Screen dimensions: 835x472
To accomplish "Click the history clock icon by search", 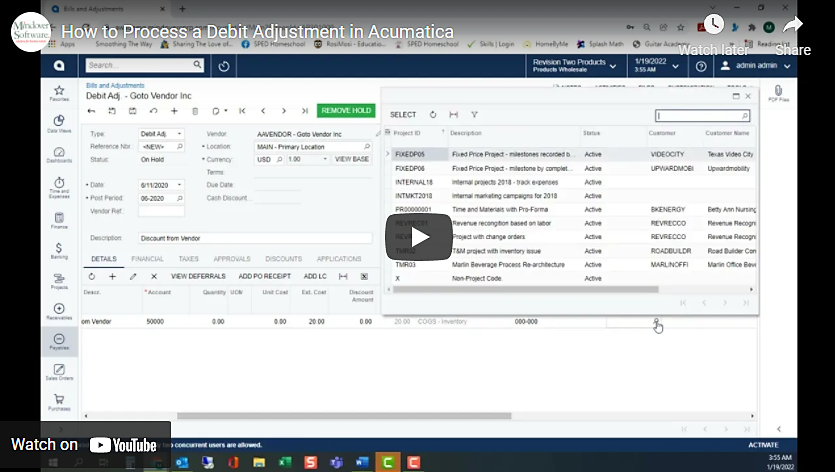I will click(x=224, y=66).
